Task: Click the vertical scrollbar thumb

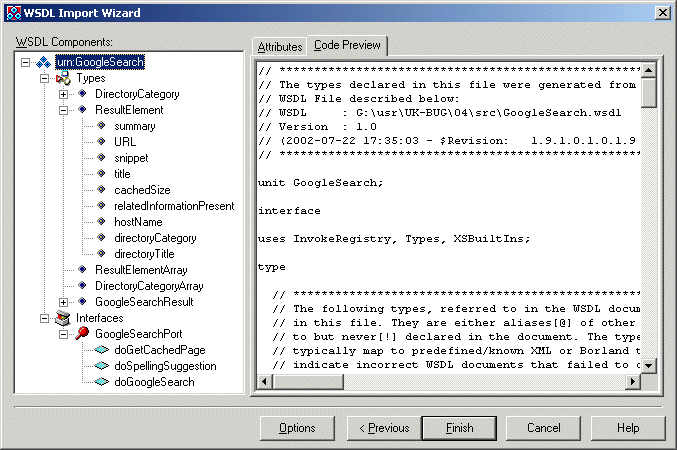Action: click(649, 92)
